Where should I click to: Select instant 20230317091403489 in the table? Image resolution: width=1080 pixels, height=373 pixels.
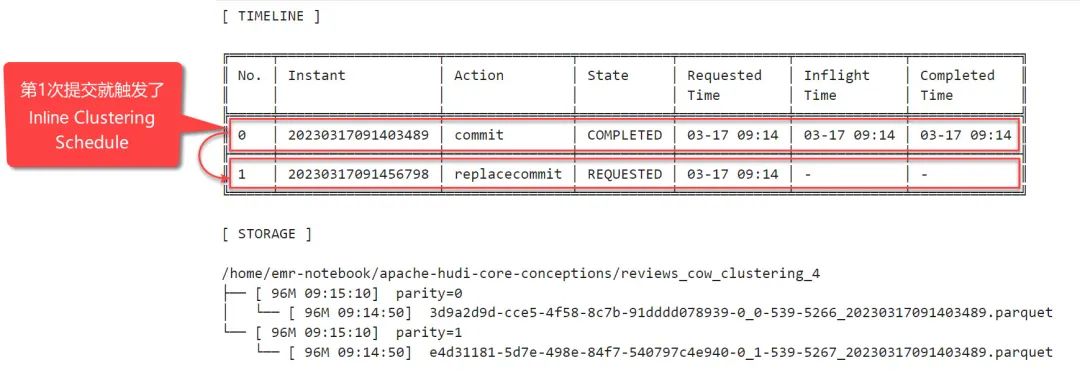click(x=358, y=136)
